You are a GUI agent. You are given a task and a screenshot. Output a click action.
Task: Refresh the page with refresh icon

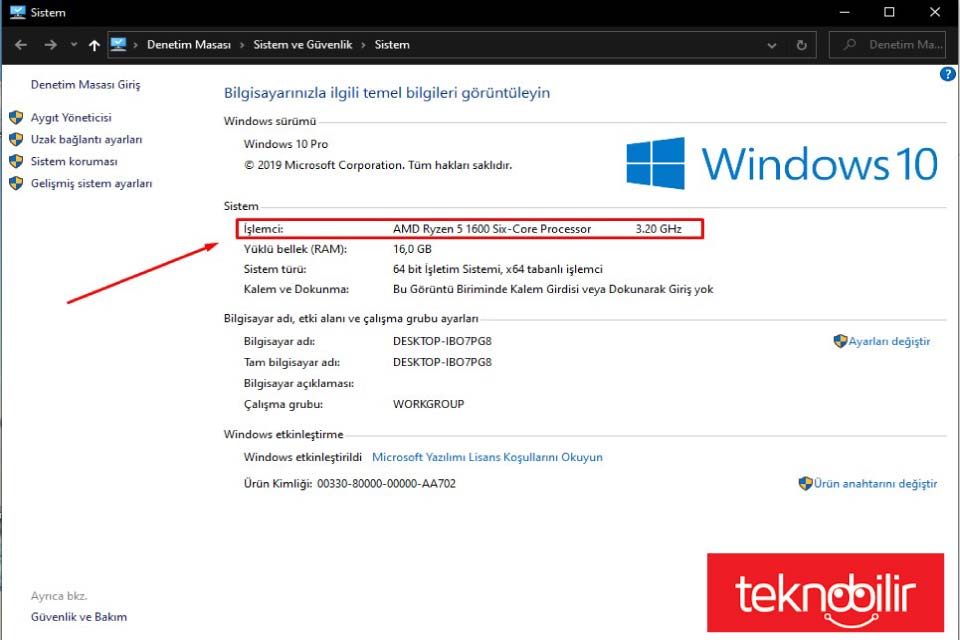coord(801,45)
